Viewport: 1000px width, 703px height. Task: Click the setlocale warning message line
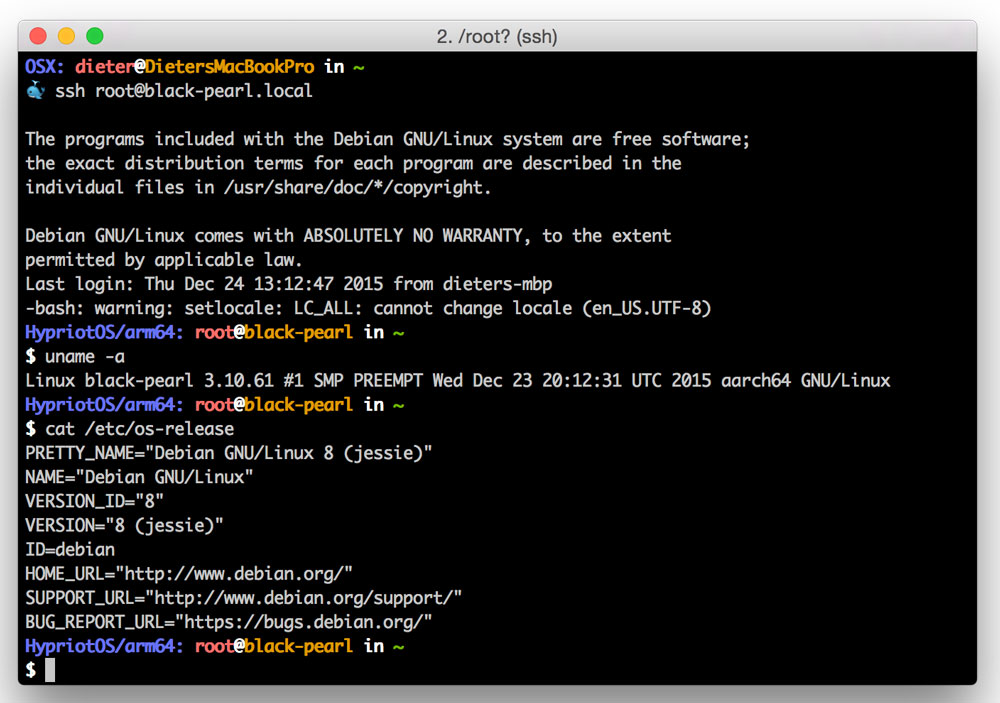(x=367, y=308)
